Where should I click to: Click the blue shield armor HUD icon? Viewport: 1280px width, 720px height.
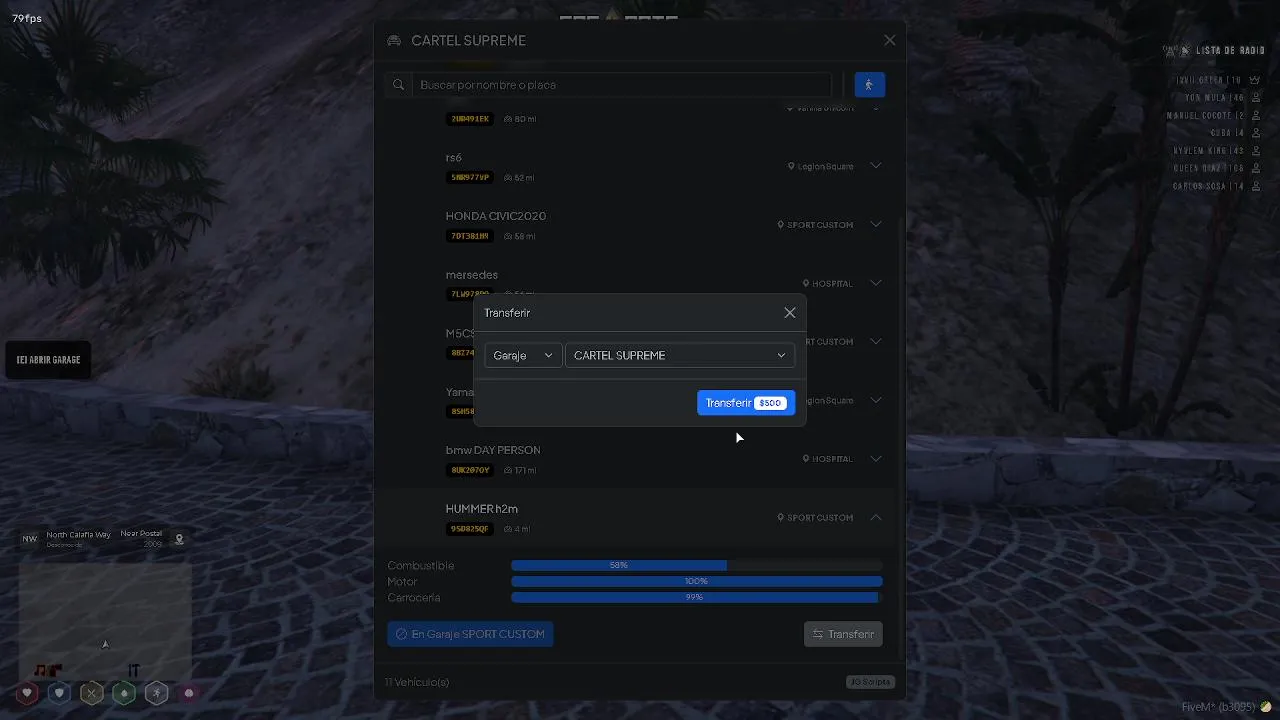[x=60, y=692]
